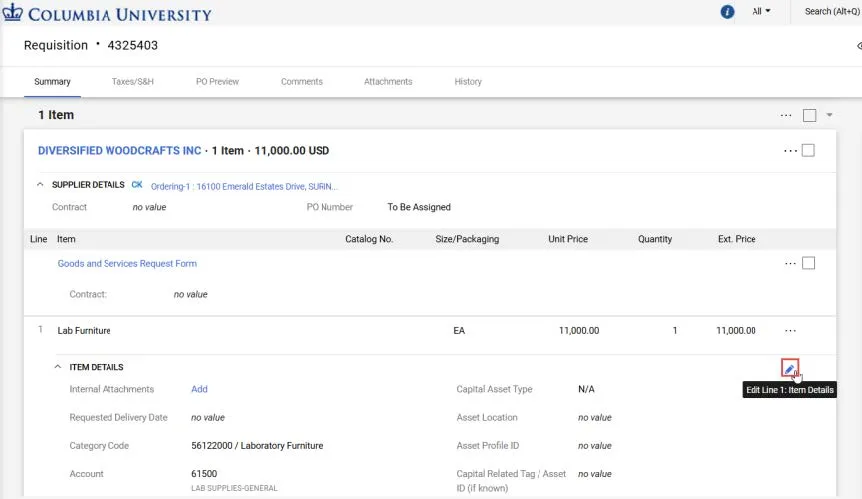Open the Diversified Woodcrafts row ellipsis menu

tap(790, 151)
